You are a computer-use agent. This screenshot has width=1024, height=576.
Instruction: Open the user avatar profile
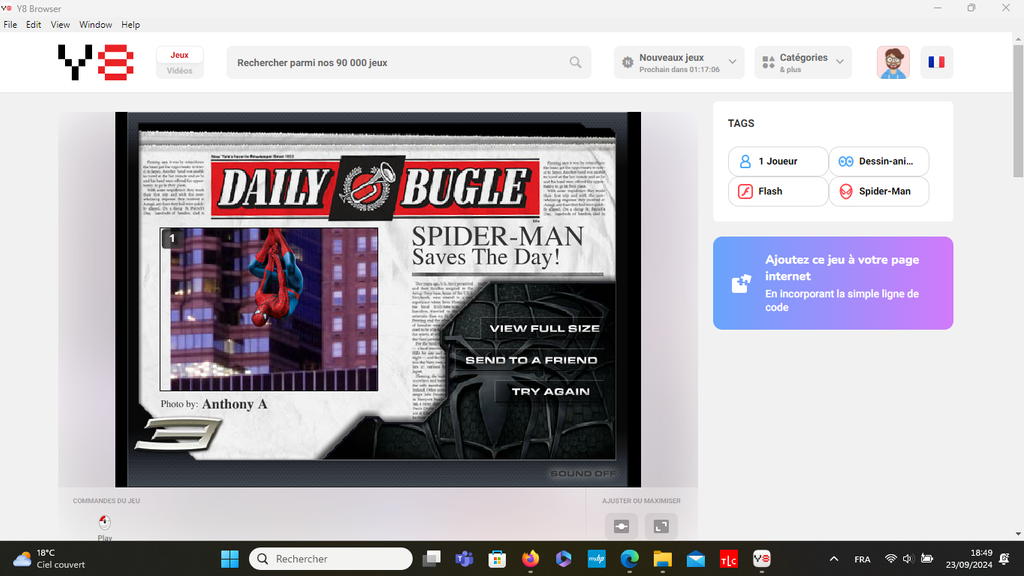893,62
